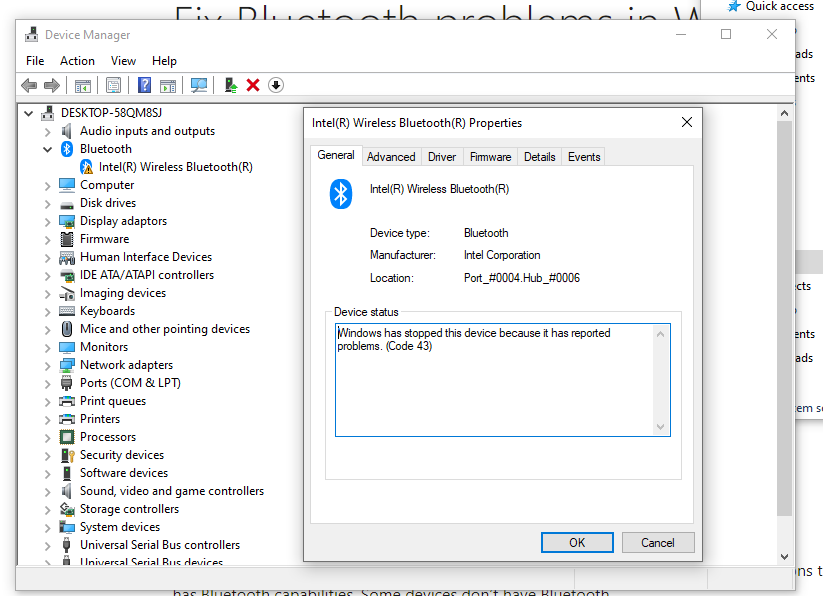Select the Printers tree entry

click(100, 419)
